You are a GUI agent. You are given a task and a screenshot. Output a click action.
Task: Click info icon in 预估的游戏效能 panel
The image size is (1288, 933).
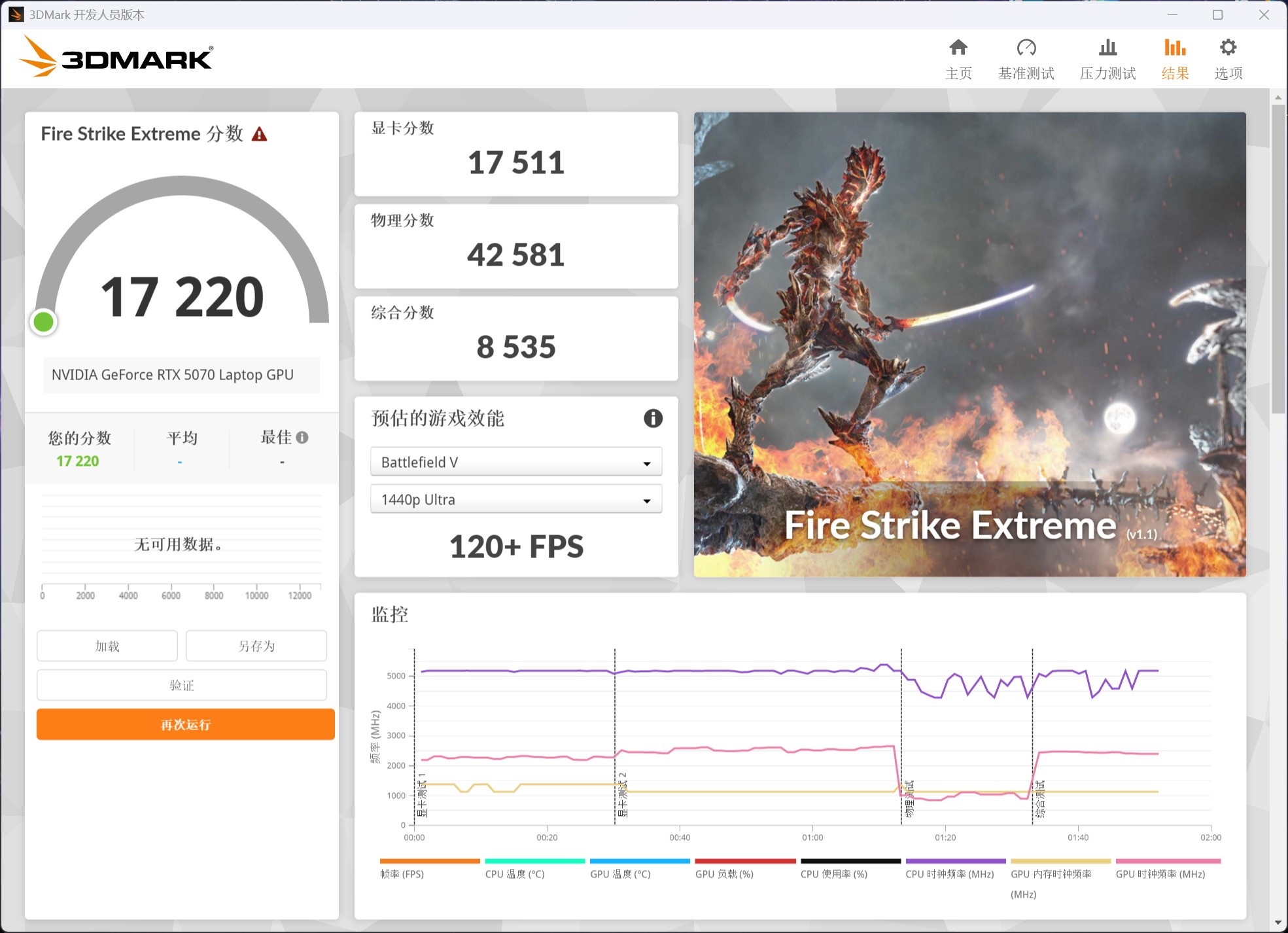tap(653, 418)
